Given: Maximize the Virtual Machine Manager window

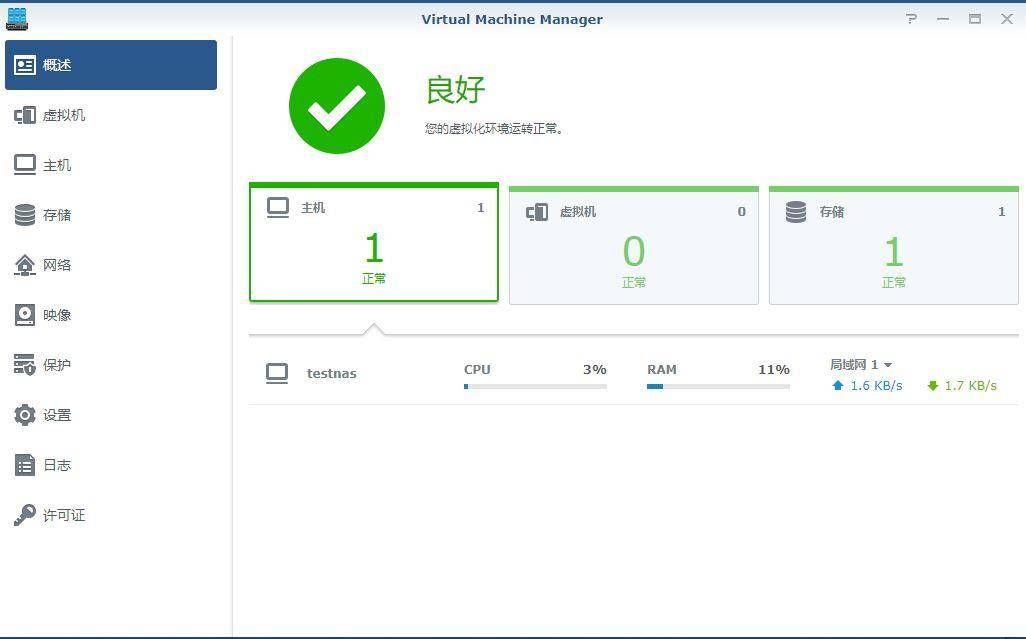Looking at the screenshot, I should [x=975, y=19].
